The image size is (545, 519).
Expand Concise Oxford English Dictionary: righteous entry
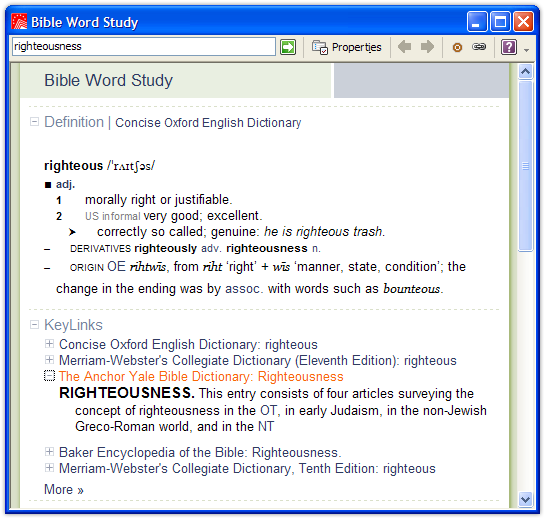49,344
